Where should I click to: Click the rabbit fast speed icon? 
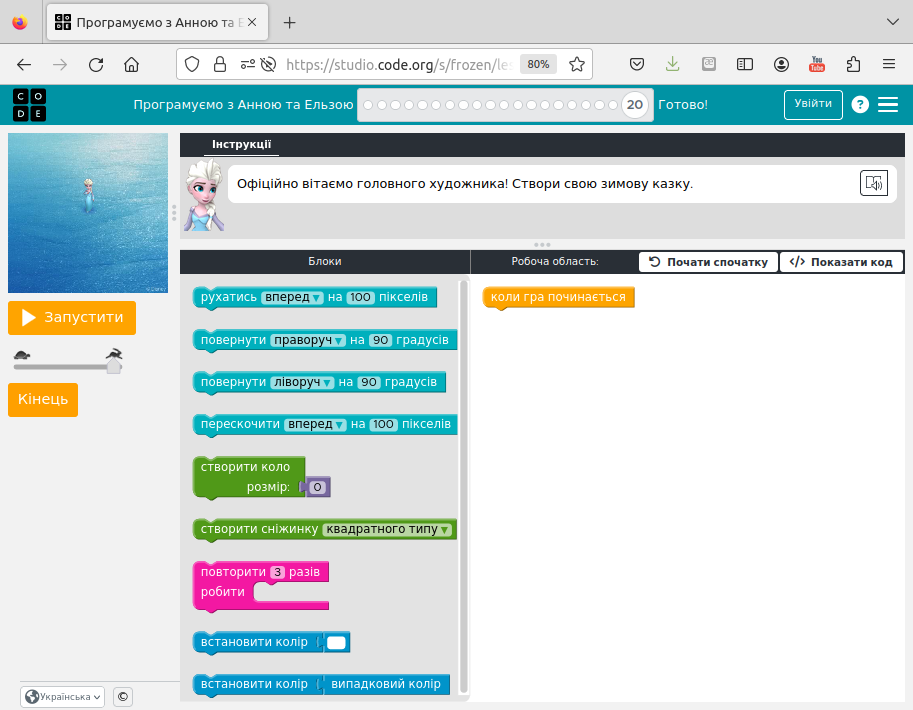(x=114, y=354)
